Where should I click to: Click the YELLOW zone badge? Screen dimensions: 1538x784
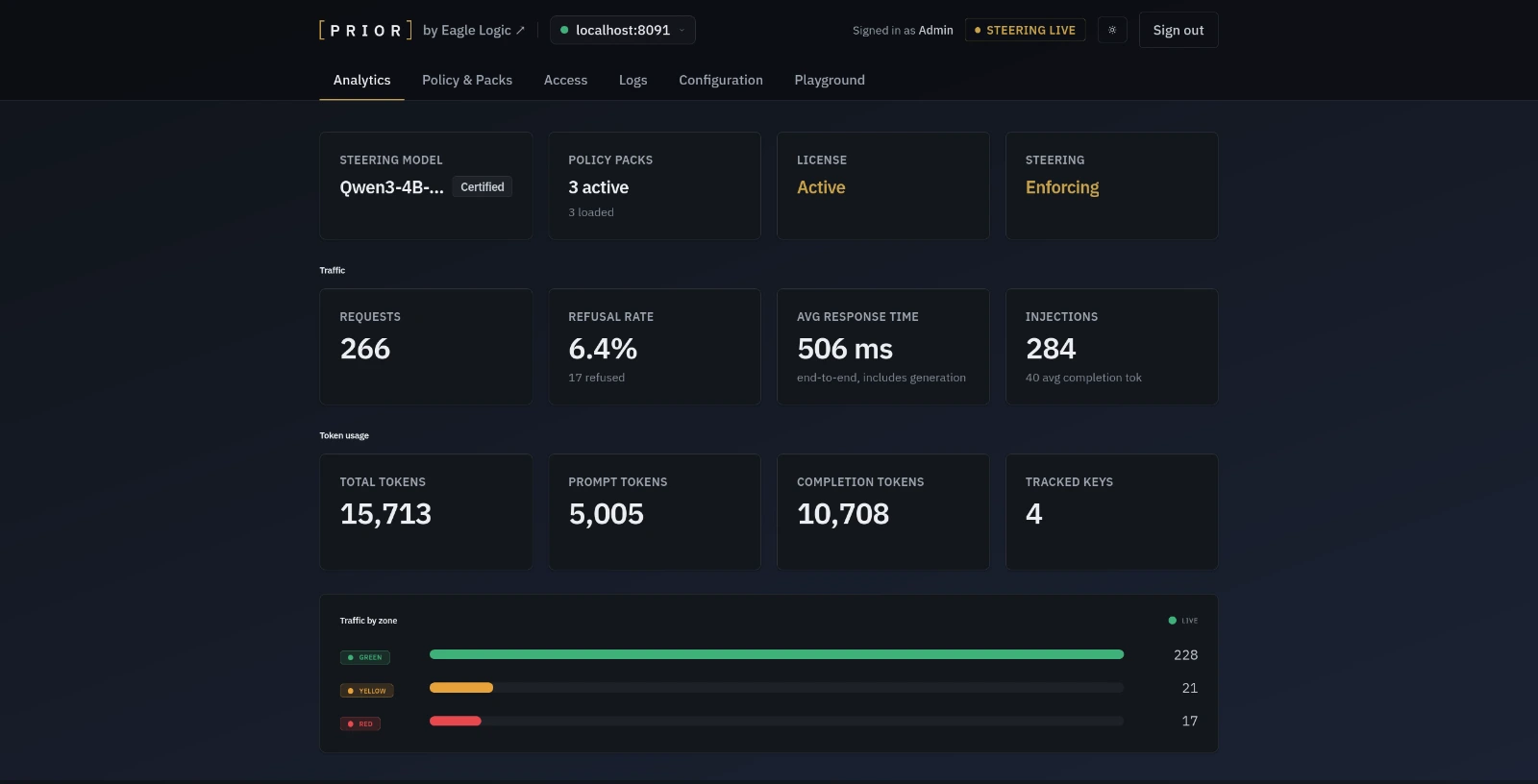[367, 691]
